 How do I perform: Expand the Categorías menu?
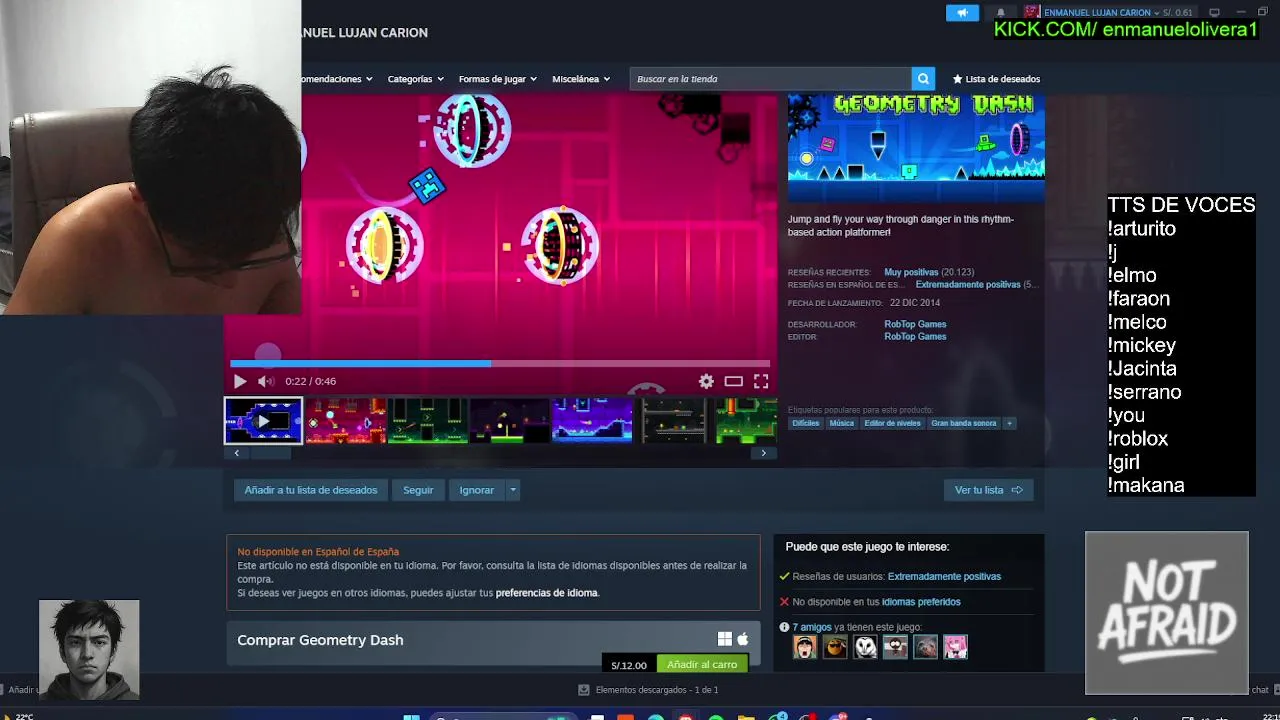click(415, 79)
